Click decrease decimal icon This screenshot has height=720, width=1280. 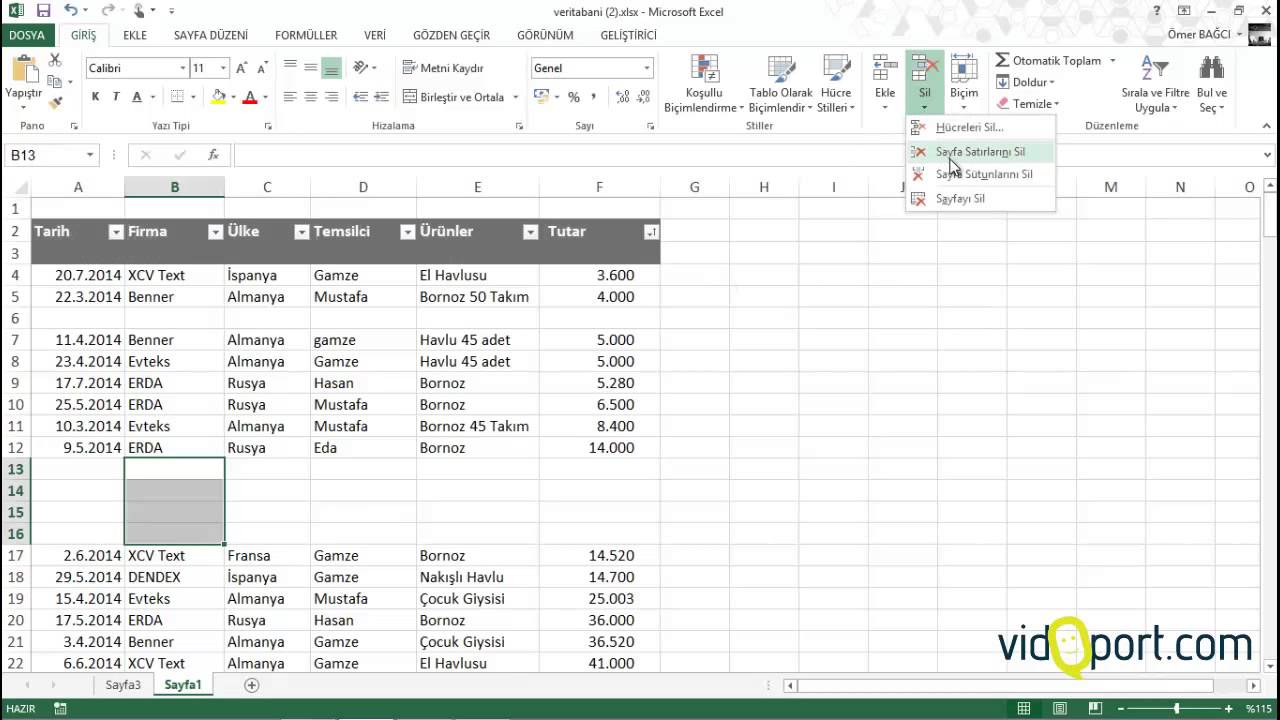tap(644, 97)
